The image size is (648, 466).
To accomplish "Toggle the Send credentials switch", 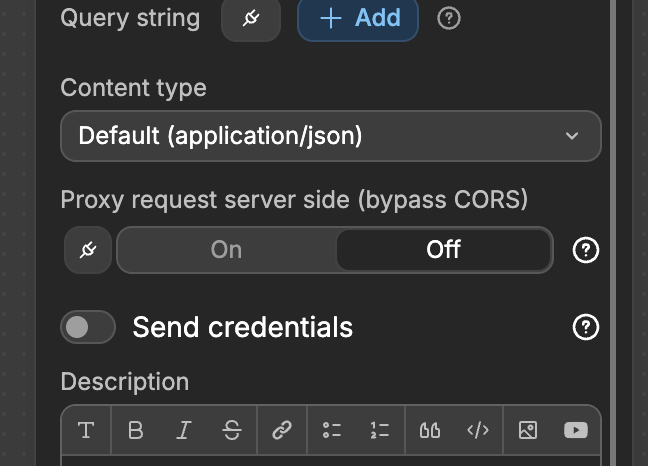I will pos(88,327).
